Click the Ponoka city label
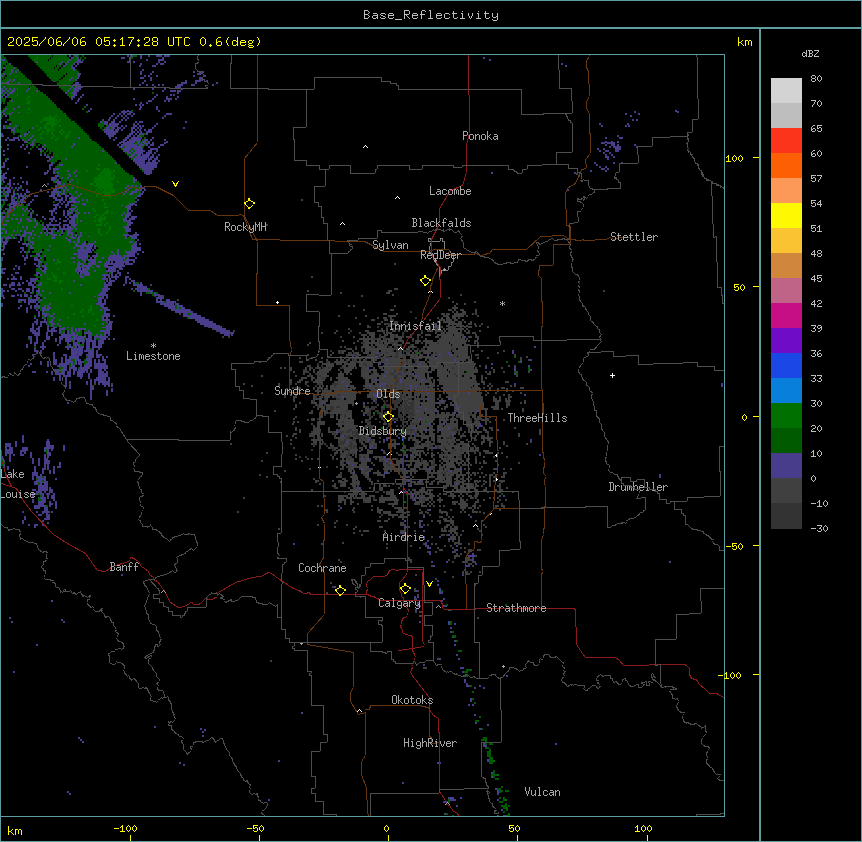This screenshot has width=862, height=842. click(x=480, y=136)
